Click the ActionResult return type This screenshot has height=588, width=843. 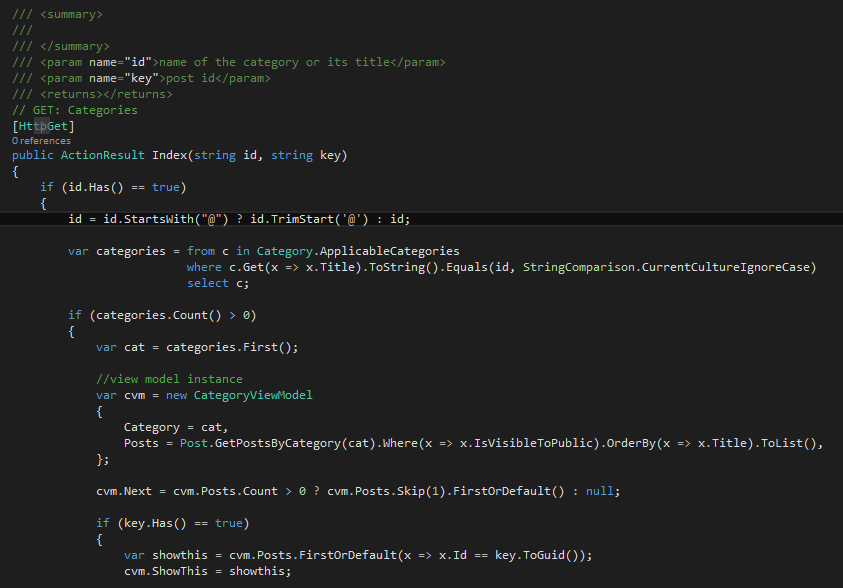[103, 155]
